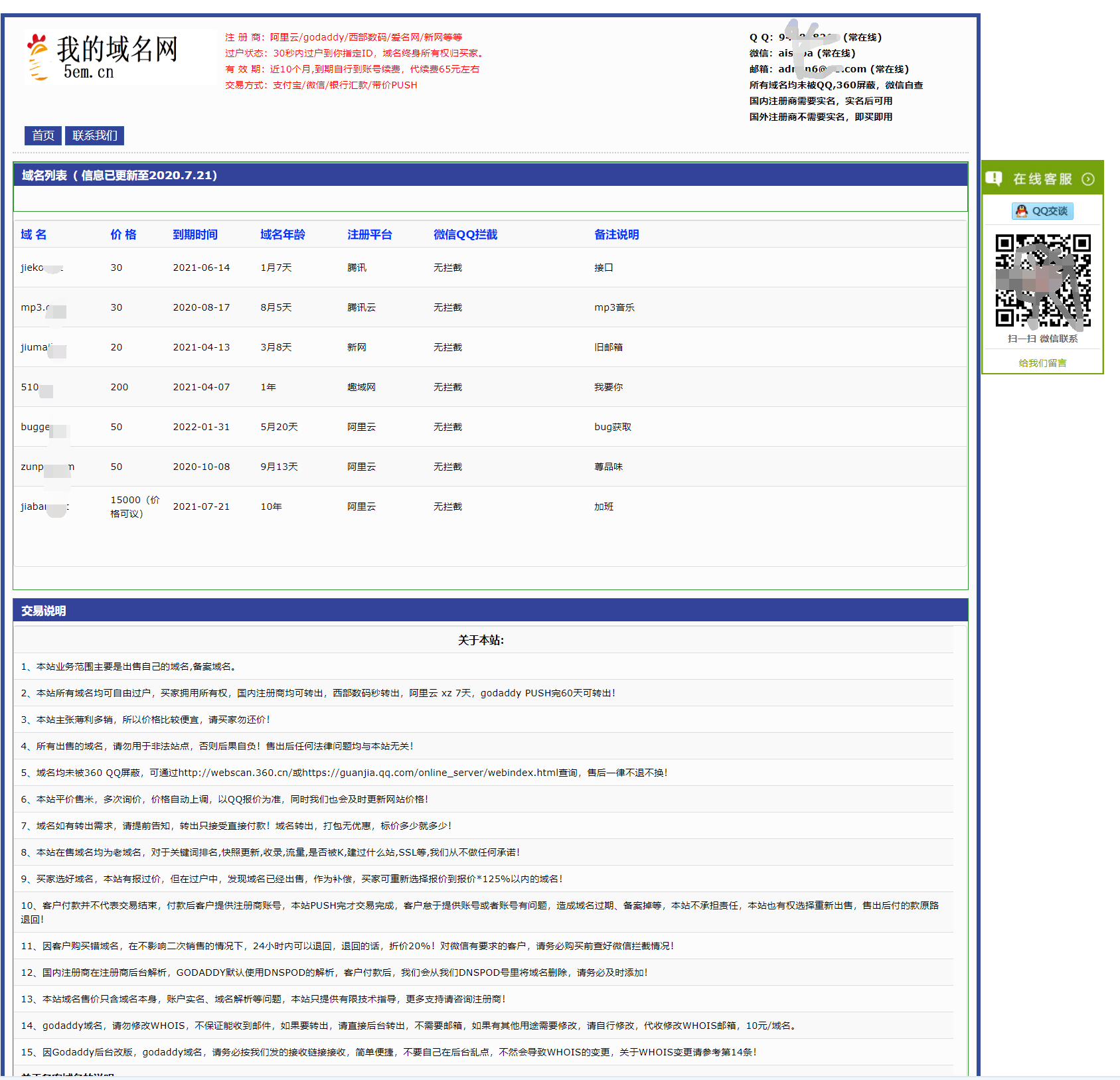Click the remark 旧邮箱
The width and height of the screenshot is (1120, 1080).
click(608, 347)
